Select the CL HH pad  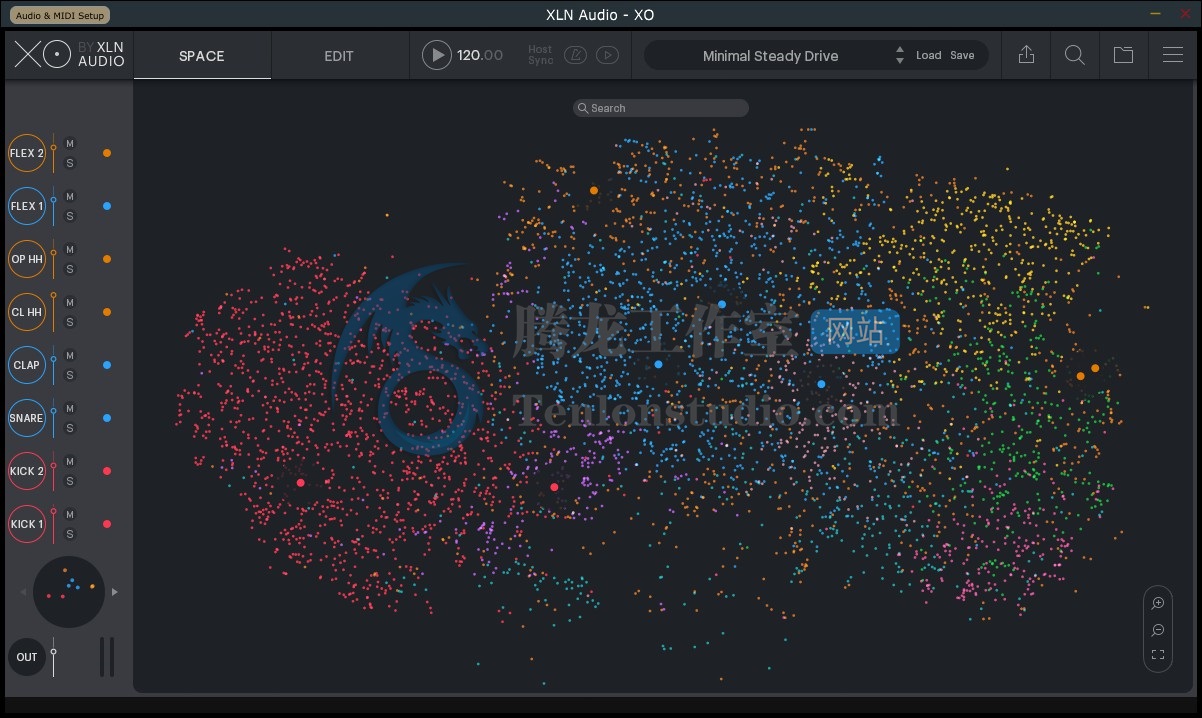point(27,312)
